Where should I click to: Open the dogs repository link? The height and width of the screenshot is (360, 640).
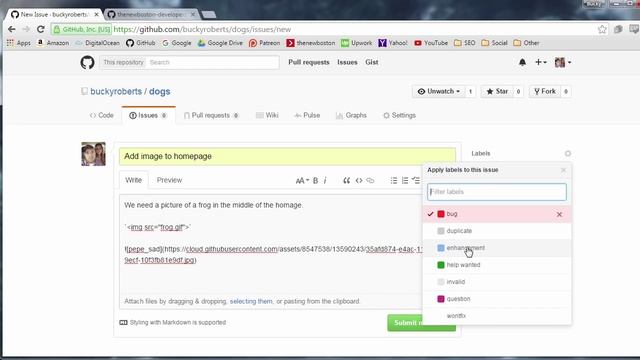coord(160,91)
